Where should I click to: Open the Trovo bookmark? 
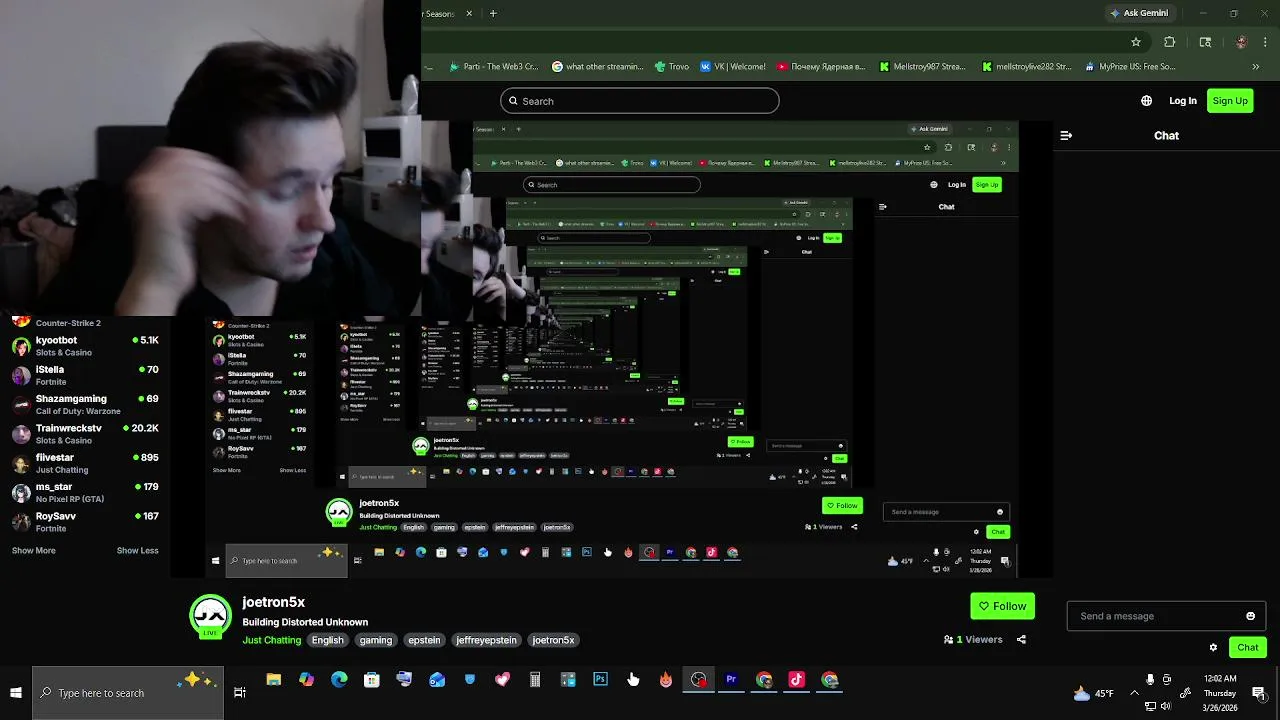pos(672,67)
